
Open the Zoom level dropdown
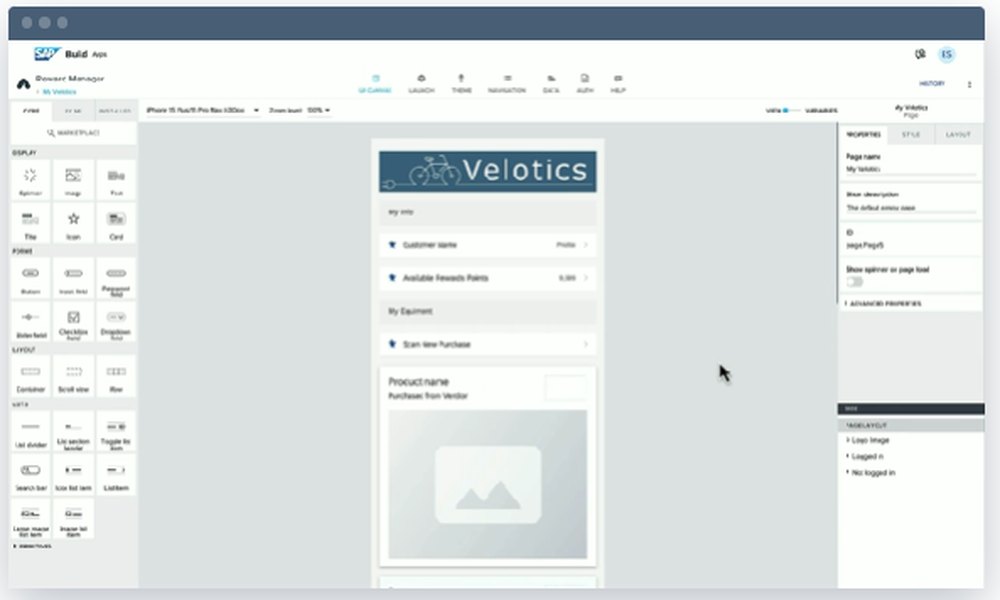[x=318, y=110]
